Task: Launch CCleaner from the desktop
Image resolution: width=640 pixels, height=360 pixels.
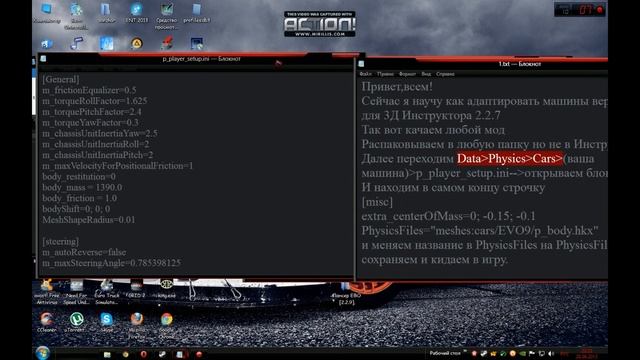Action: tap(47, 322)
